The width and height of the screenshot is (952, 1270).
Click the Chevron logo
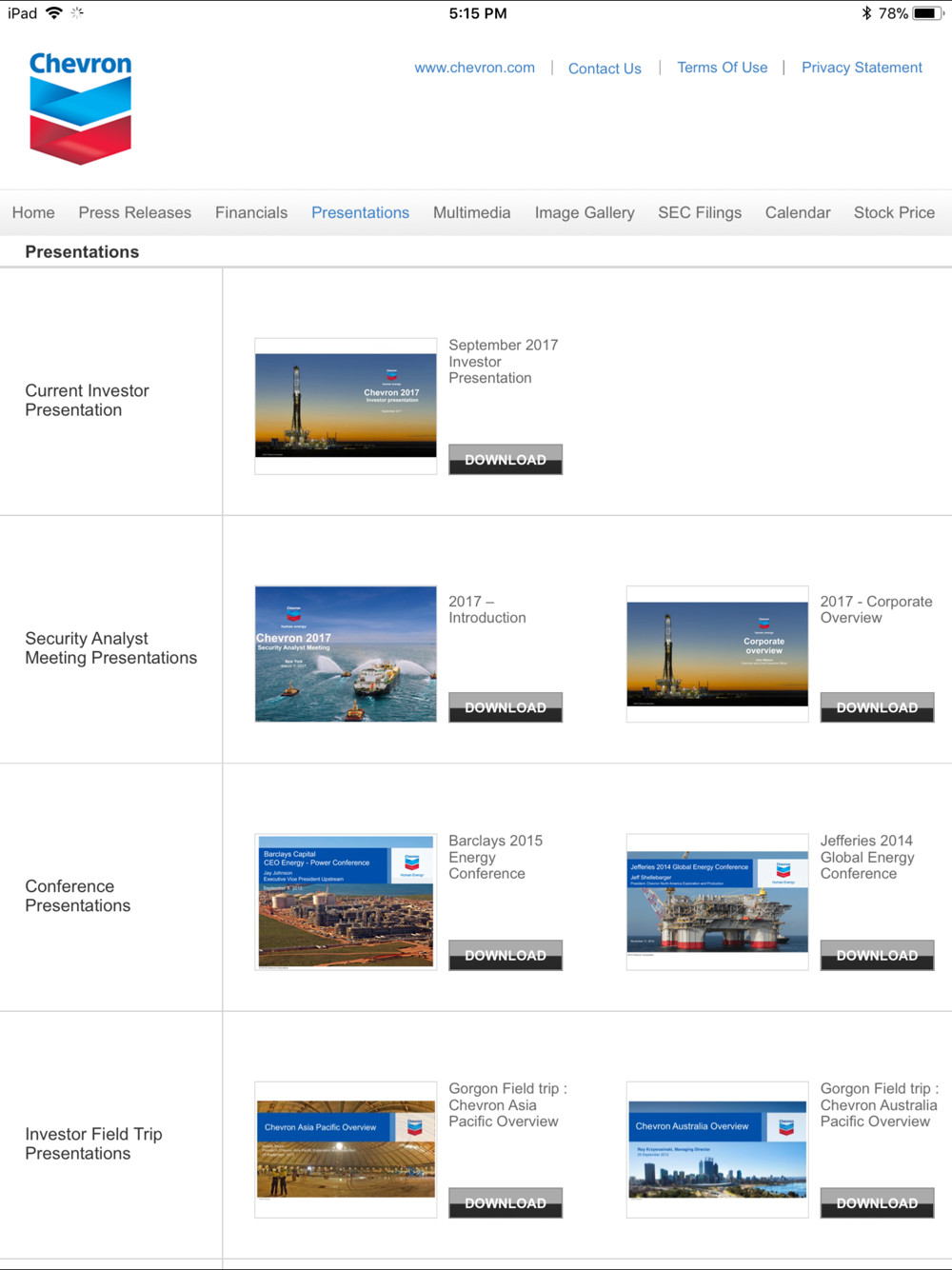pos(81,108)
